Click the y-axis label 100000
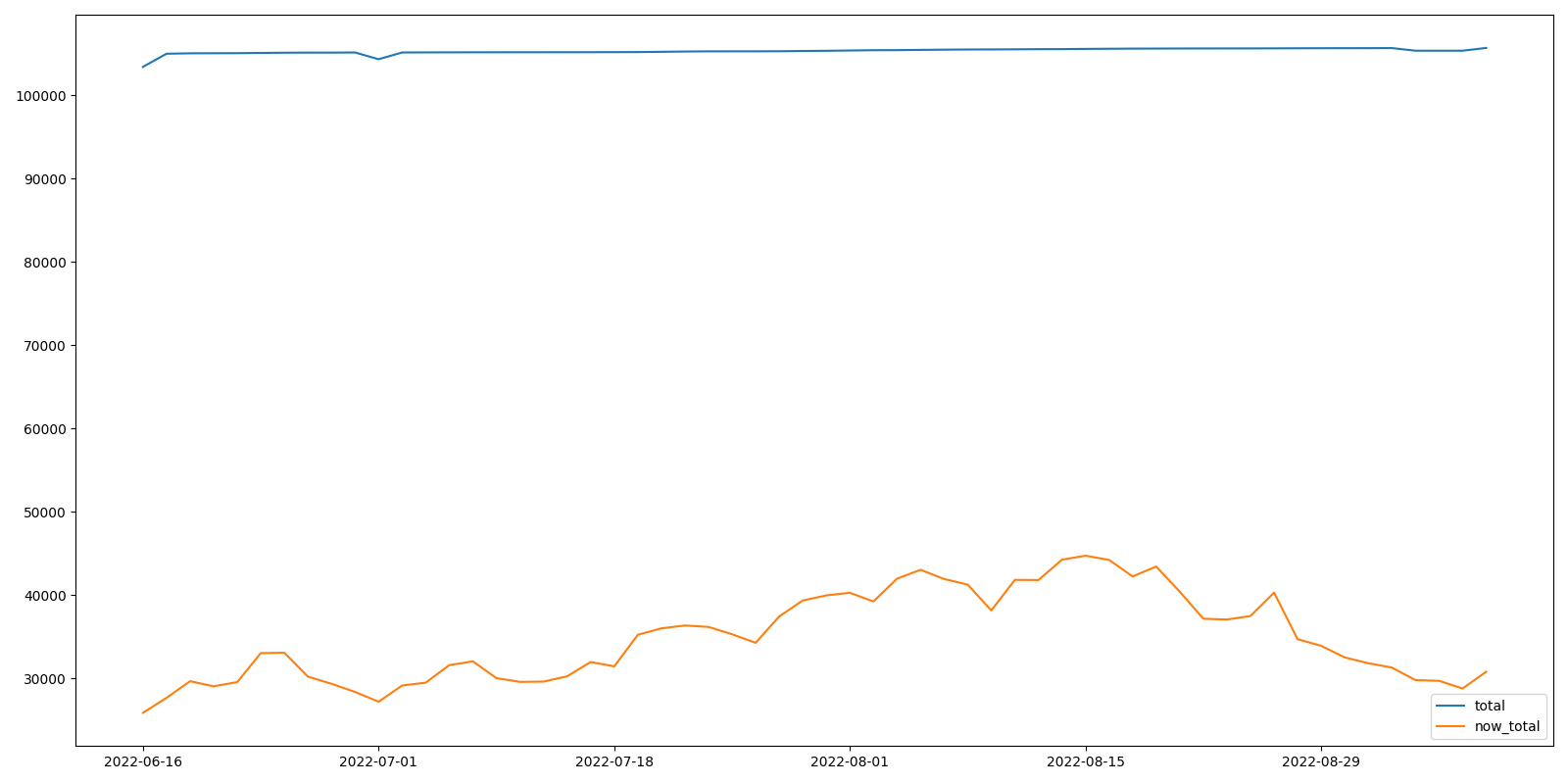This screenshot has width=1568, height=784. 41,96
